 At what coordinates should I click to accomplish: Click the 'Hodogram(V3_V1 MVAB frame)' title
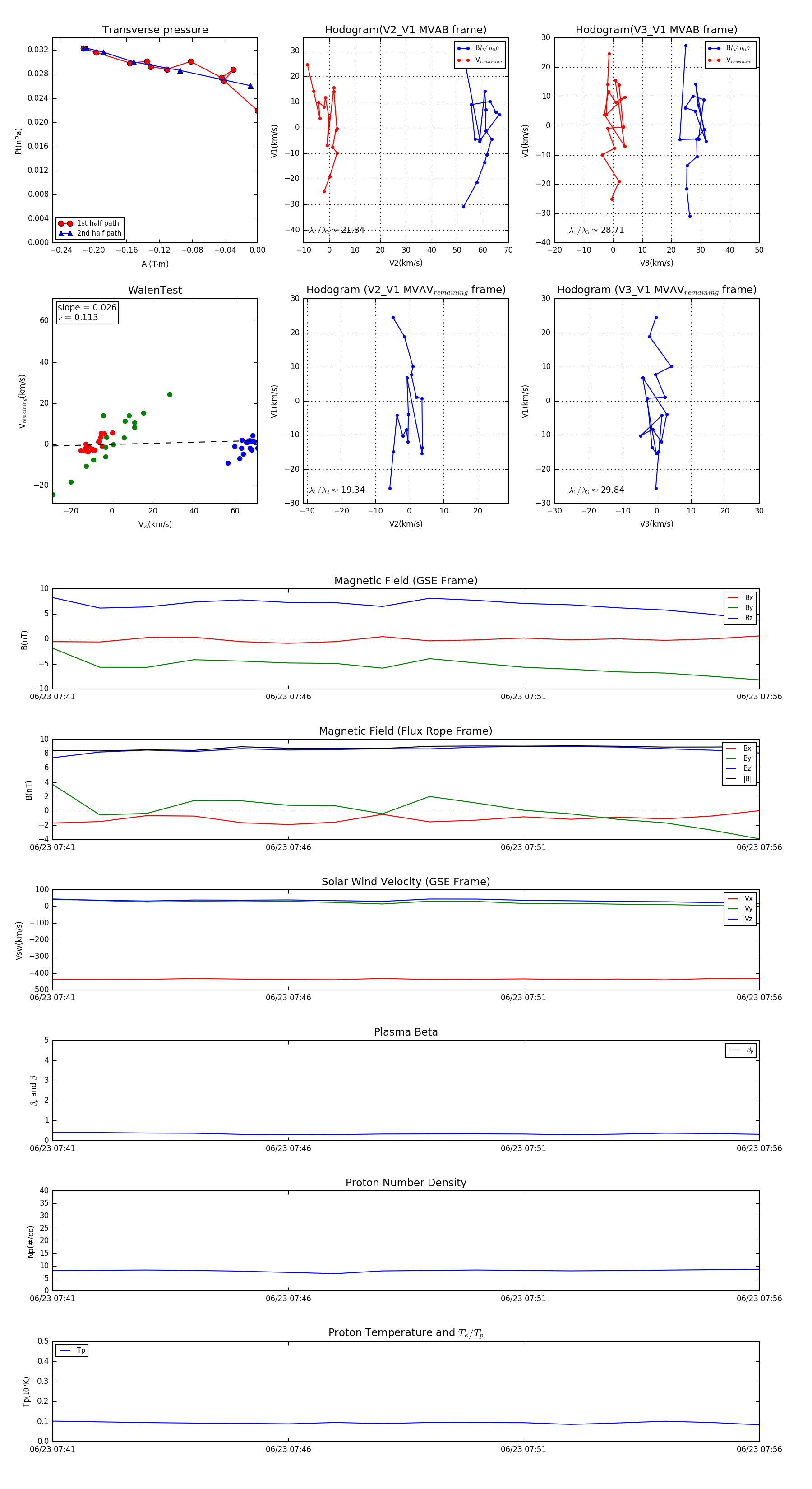point(656,30)
